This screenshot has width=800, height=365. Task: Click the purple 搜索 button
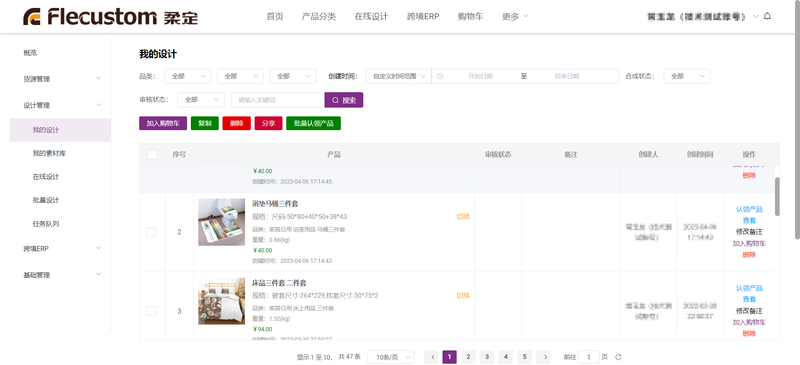coord(344,100)
